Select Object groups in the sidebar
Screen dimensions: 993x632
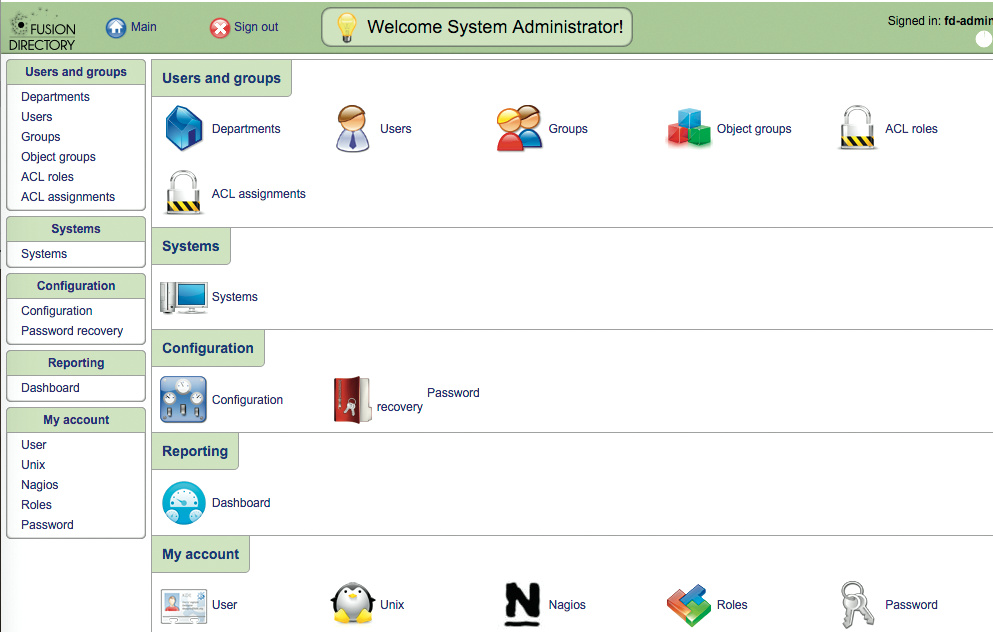click(58, 157)
